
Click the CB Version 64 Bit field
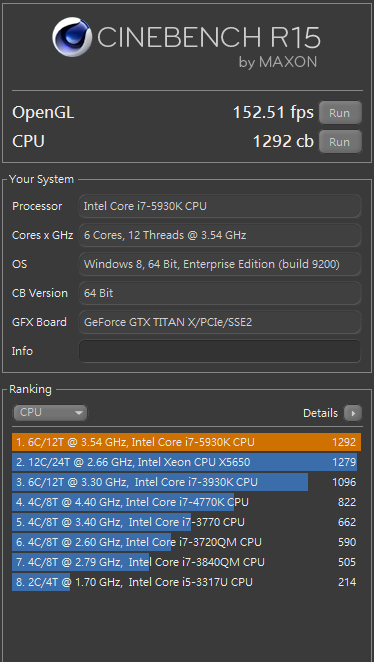point(220,293)
